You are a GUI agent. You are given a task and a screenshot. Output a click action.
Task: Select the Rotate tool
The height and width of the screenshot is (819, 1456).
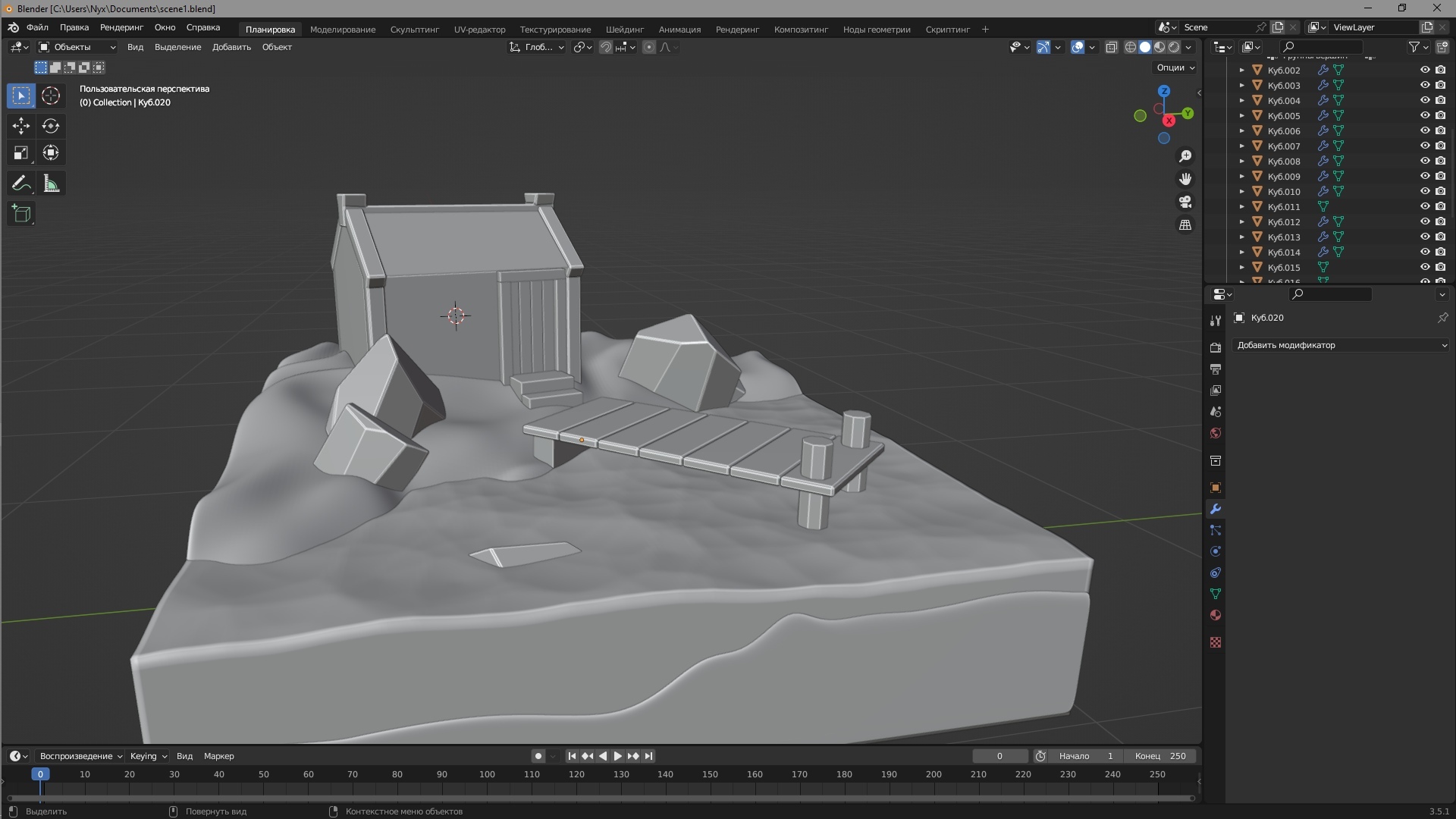(51, 126)
